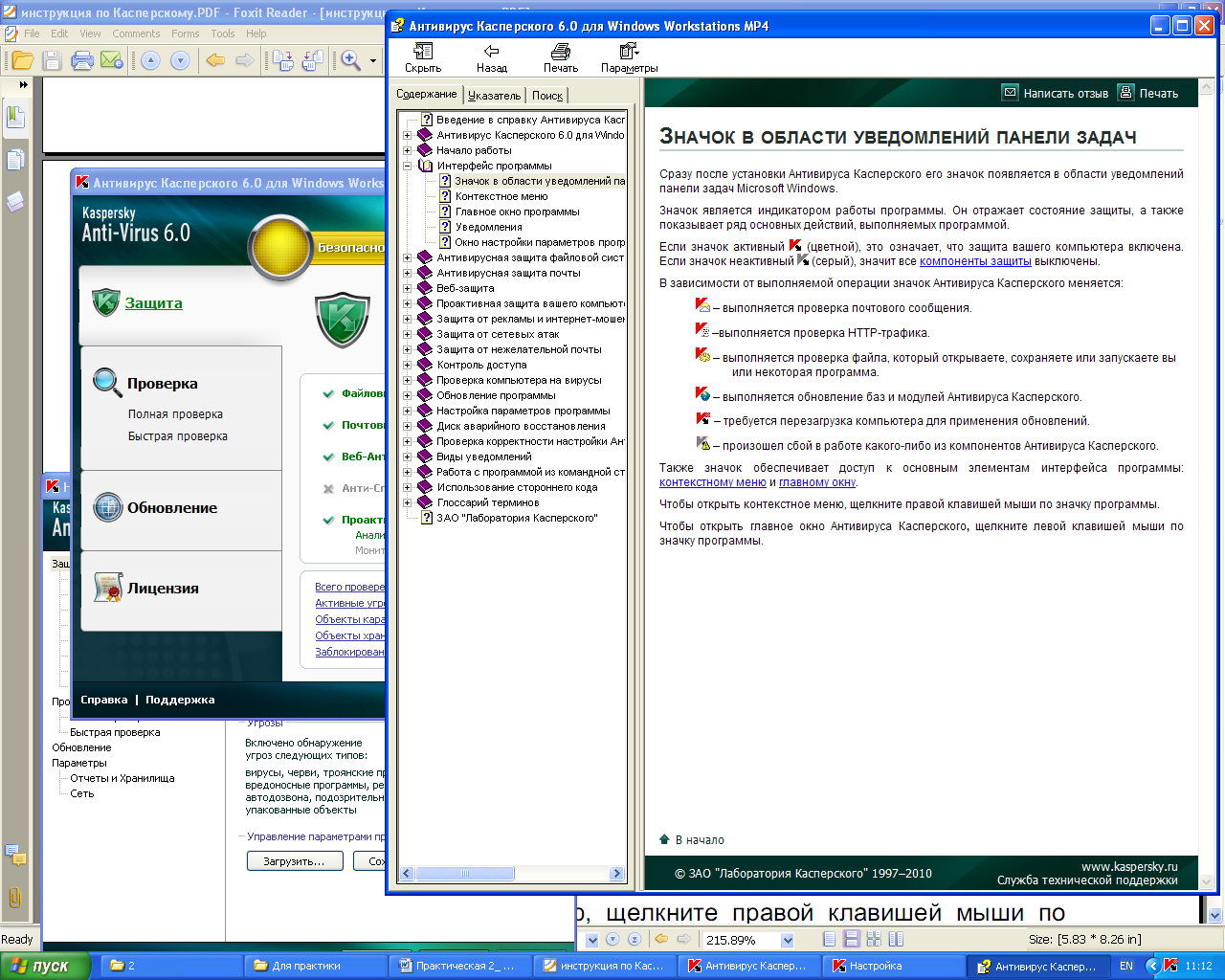This screenshot has height=980, width=1225.
Task: Click the Скрыть icon in help toolbar
Action: tap(422, 51)
